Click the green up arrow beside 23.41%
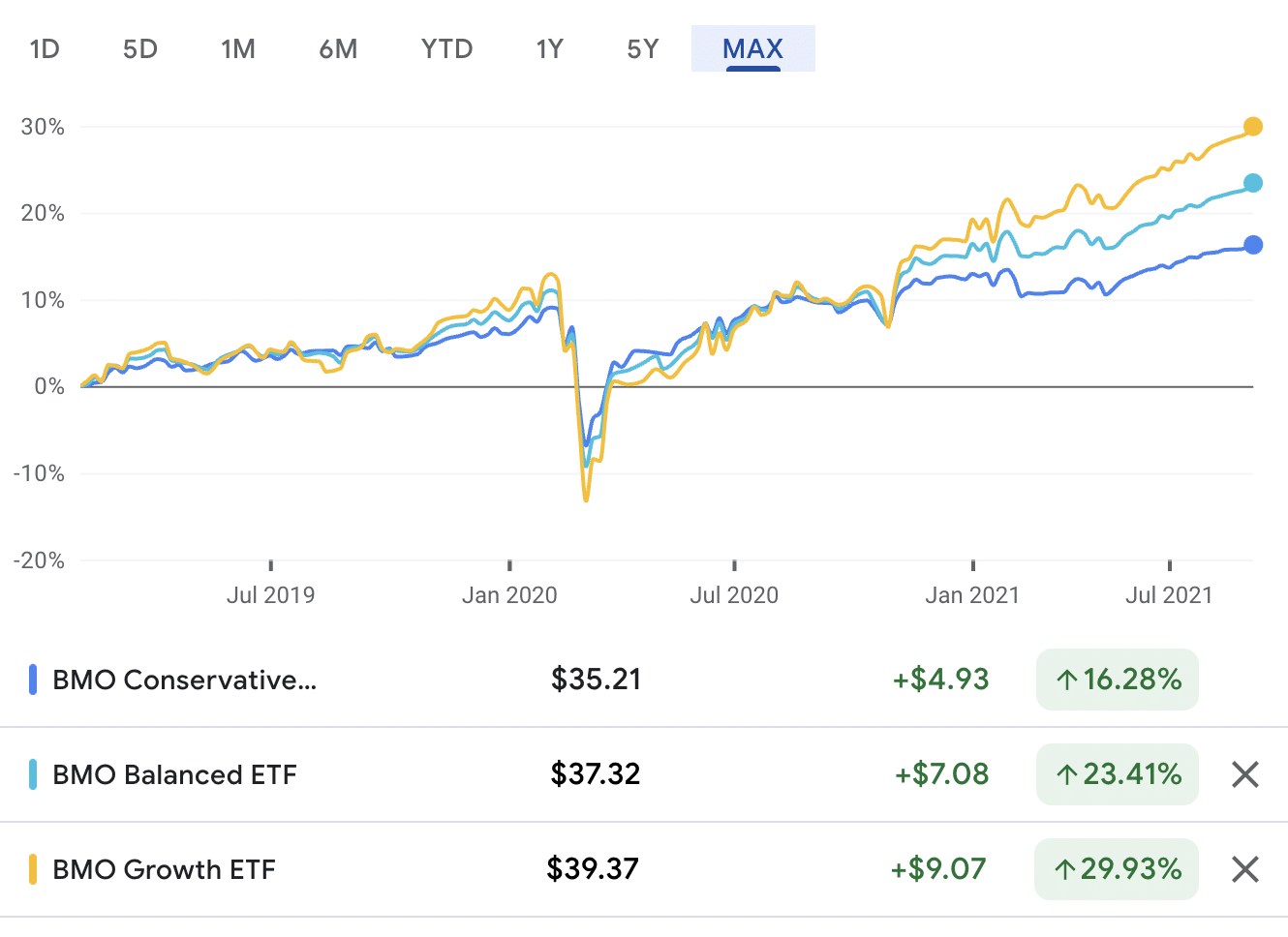 [x=1066, y=774]
